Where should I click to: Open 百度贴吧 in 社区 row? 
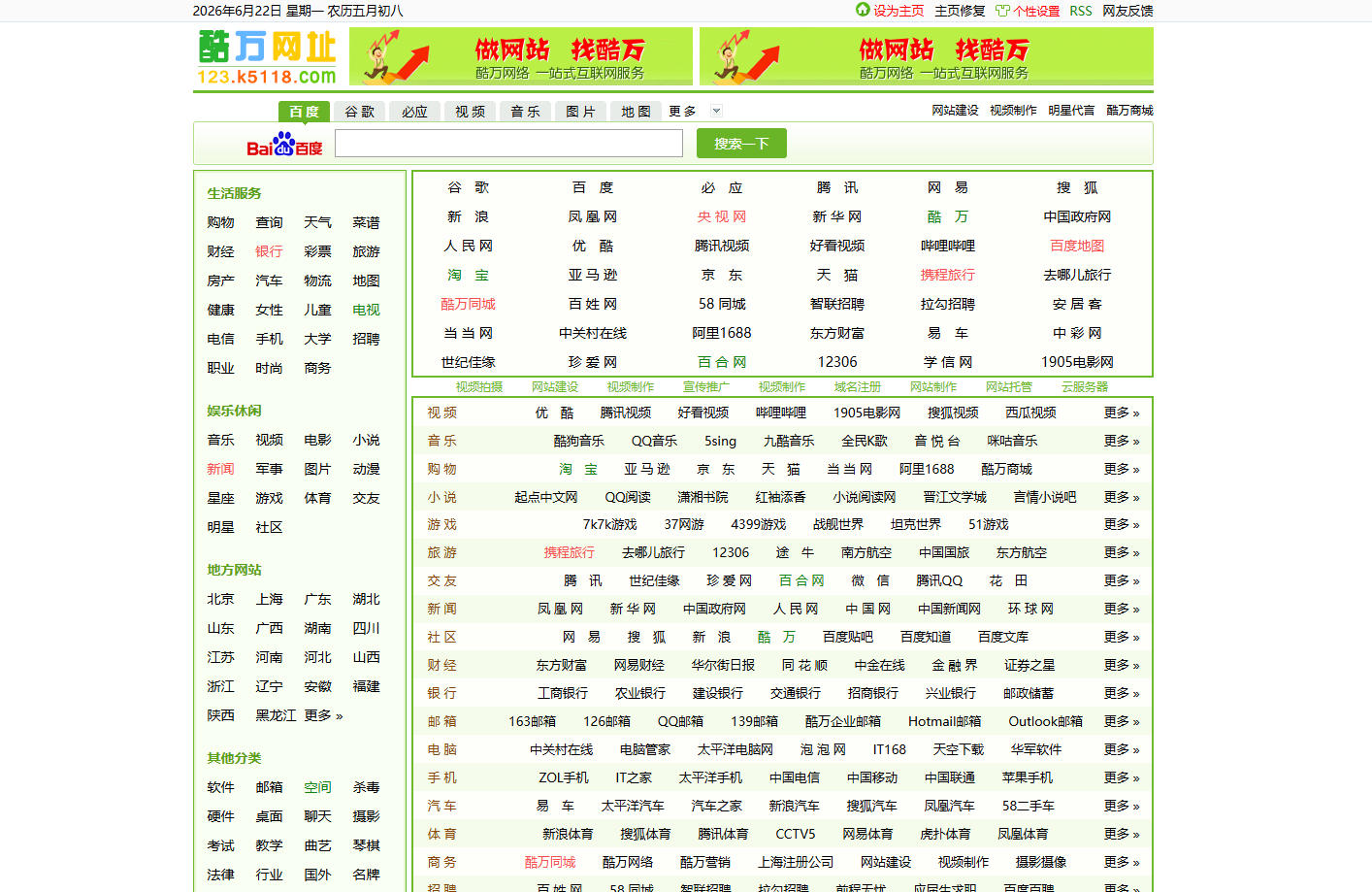848,637
